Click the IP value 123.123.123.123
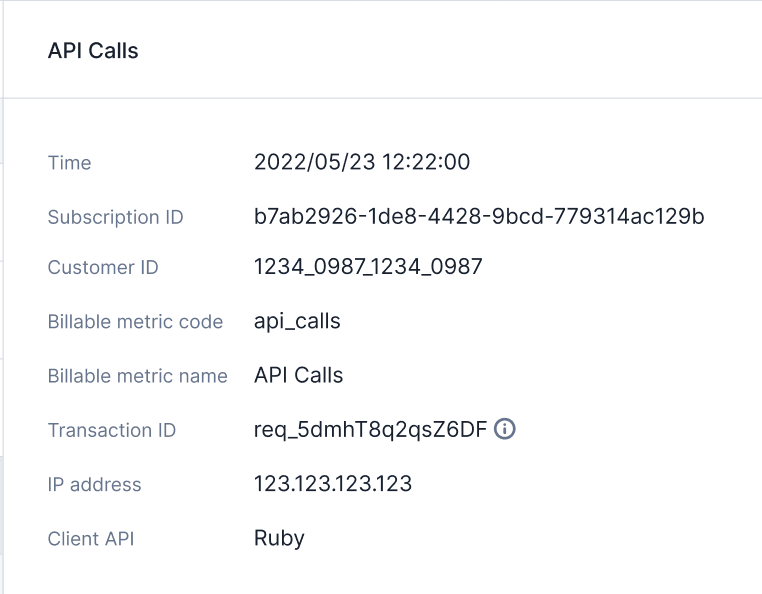 pyautogui.click(x=333, y=485)
